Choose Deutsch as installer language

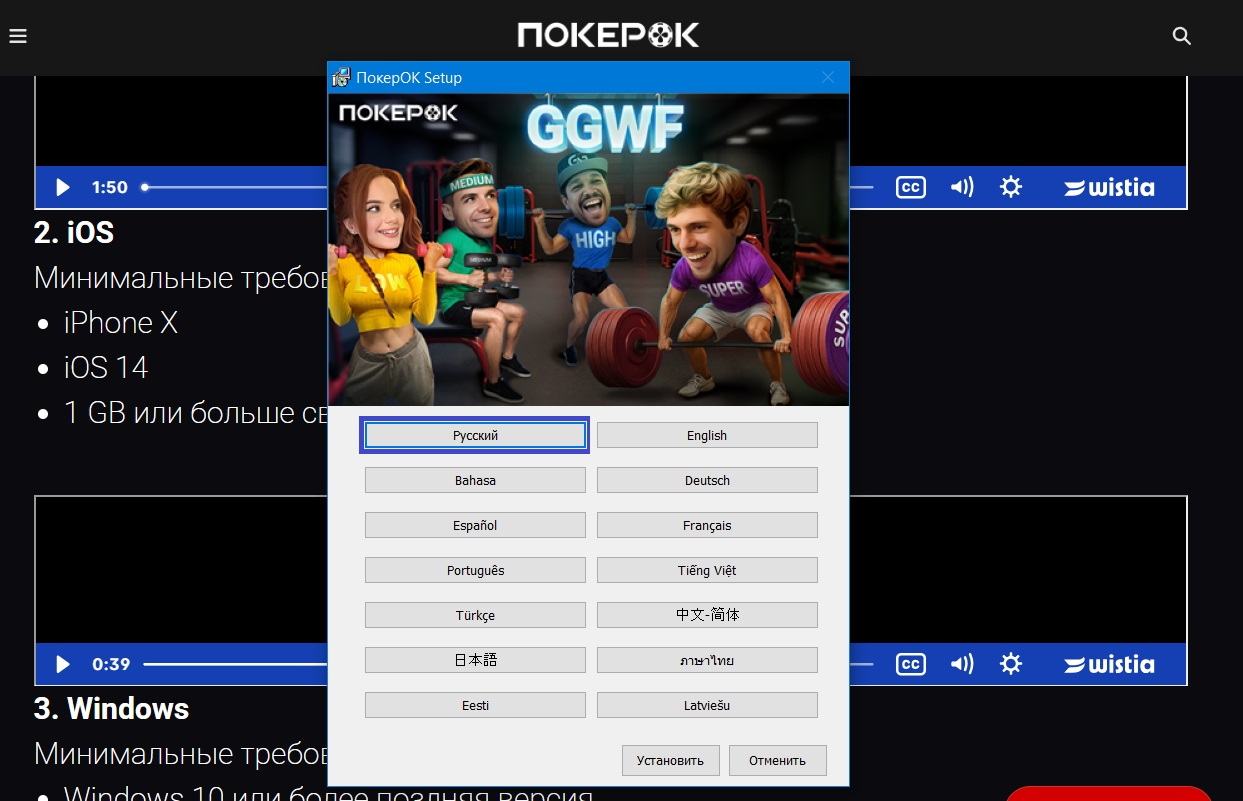click(x=707, y=480)
